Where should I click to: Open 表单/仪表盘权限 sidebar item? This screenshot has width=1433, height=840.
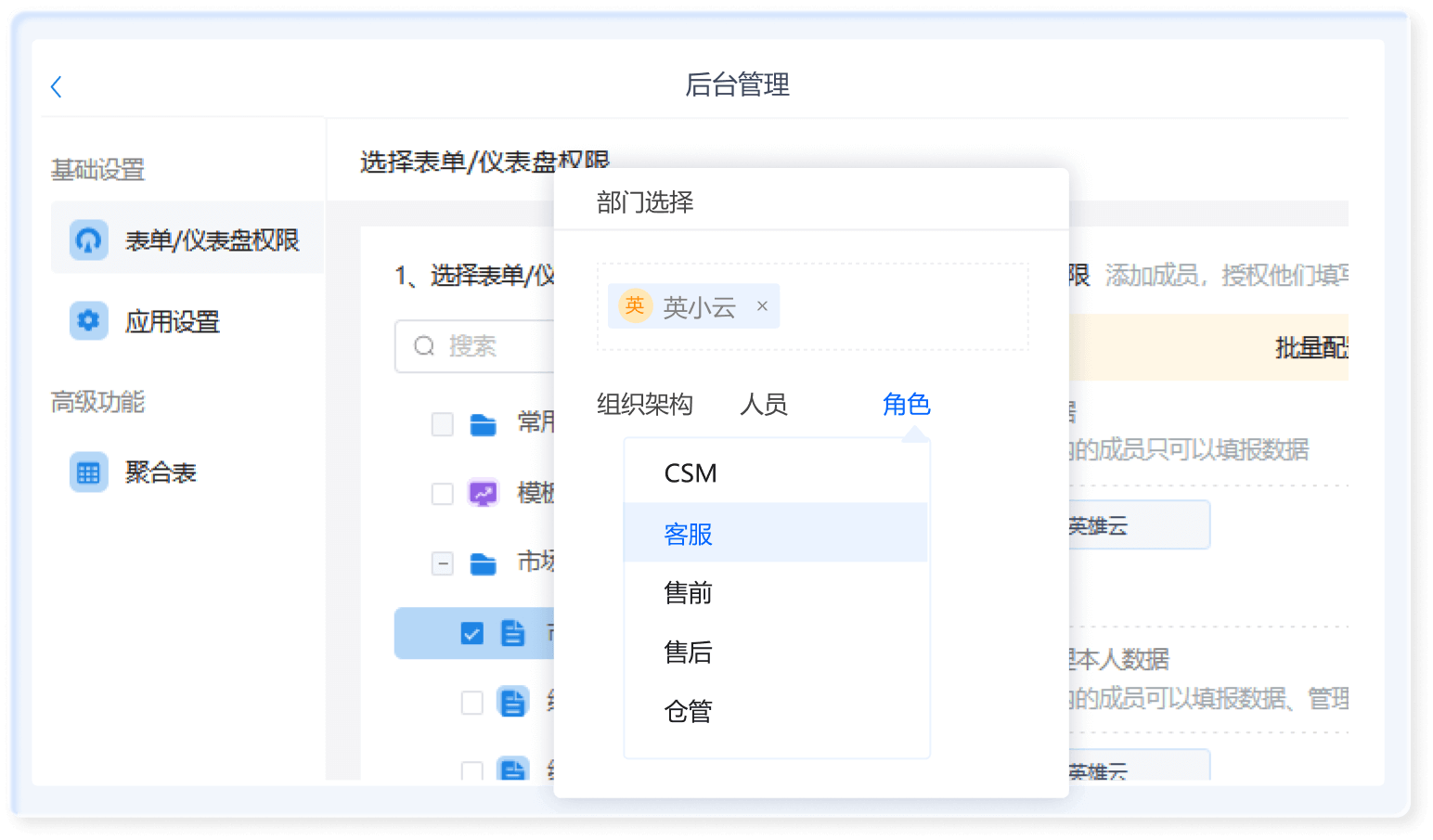pyautogui.click(x=187, y=239)
